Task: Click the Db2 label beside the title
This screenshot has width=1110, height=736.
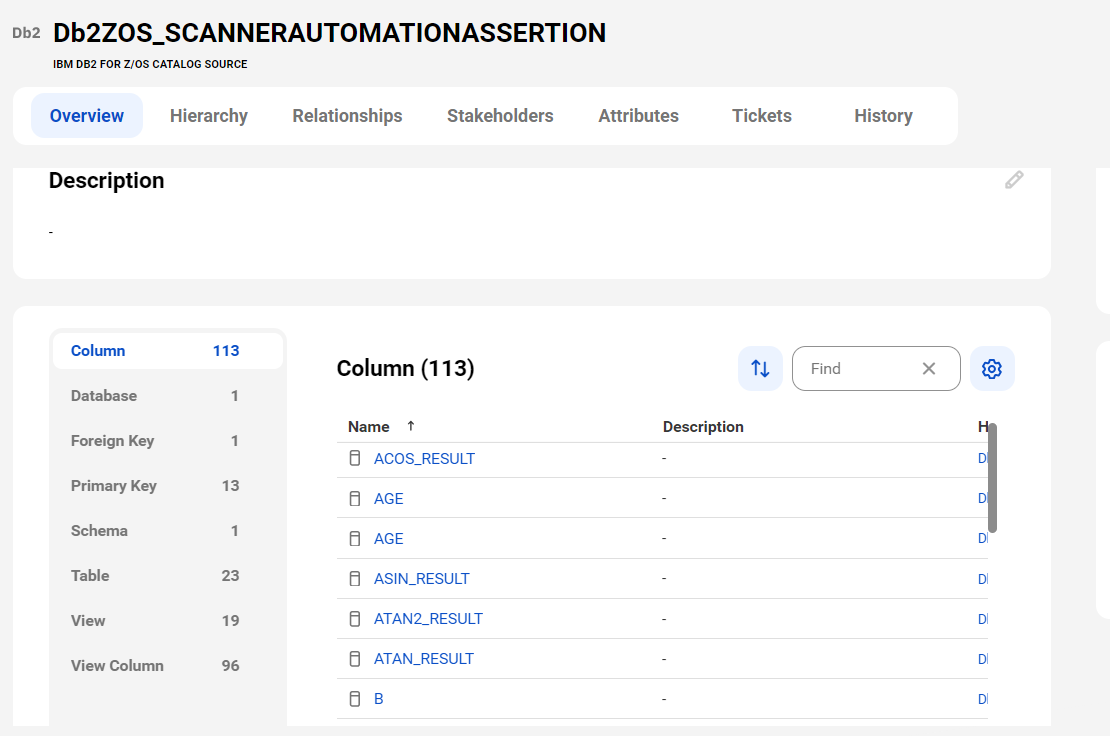Action: [x=26, y=33]
